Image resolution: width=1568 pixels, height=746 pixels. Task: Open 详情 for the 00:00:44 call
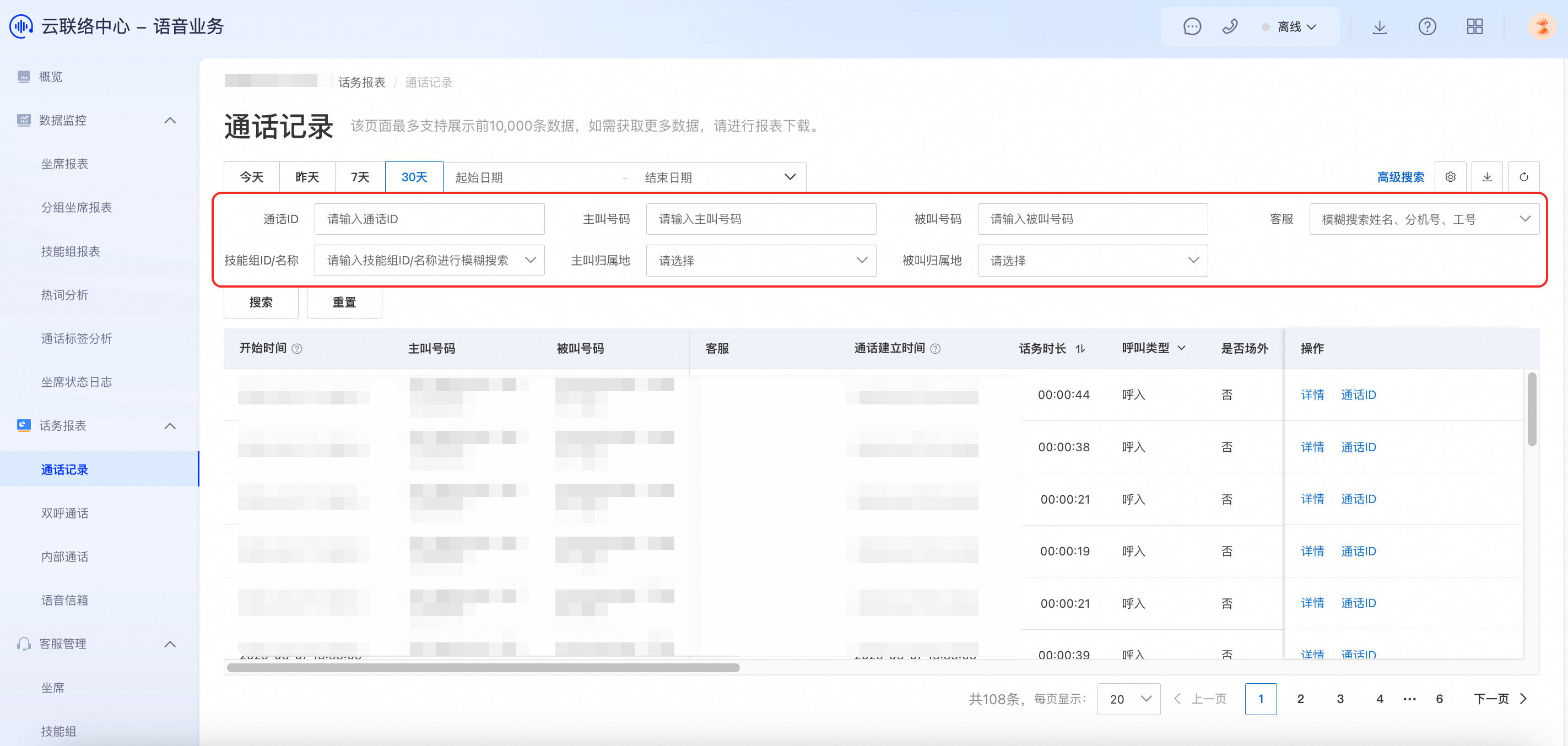point(1312,395)
